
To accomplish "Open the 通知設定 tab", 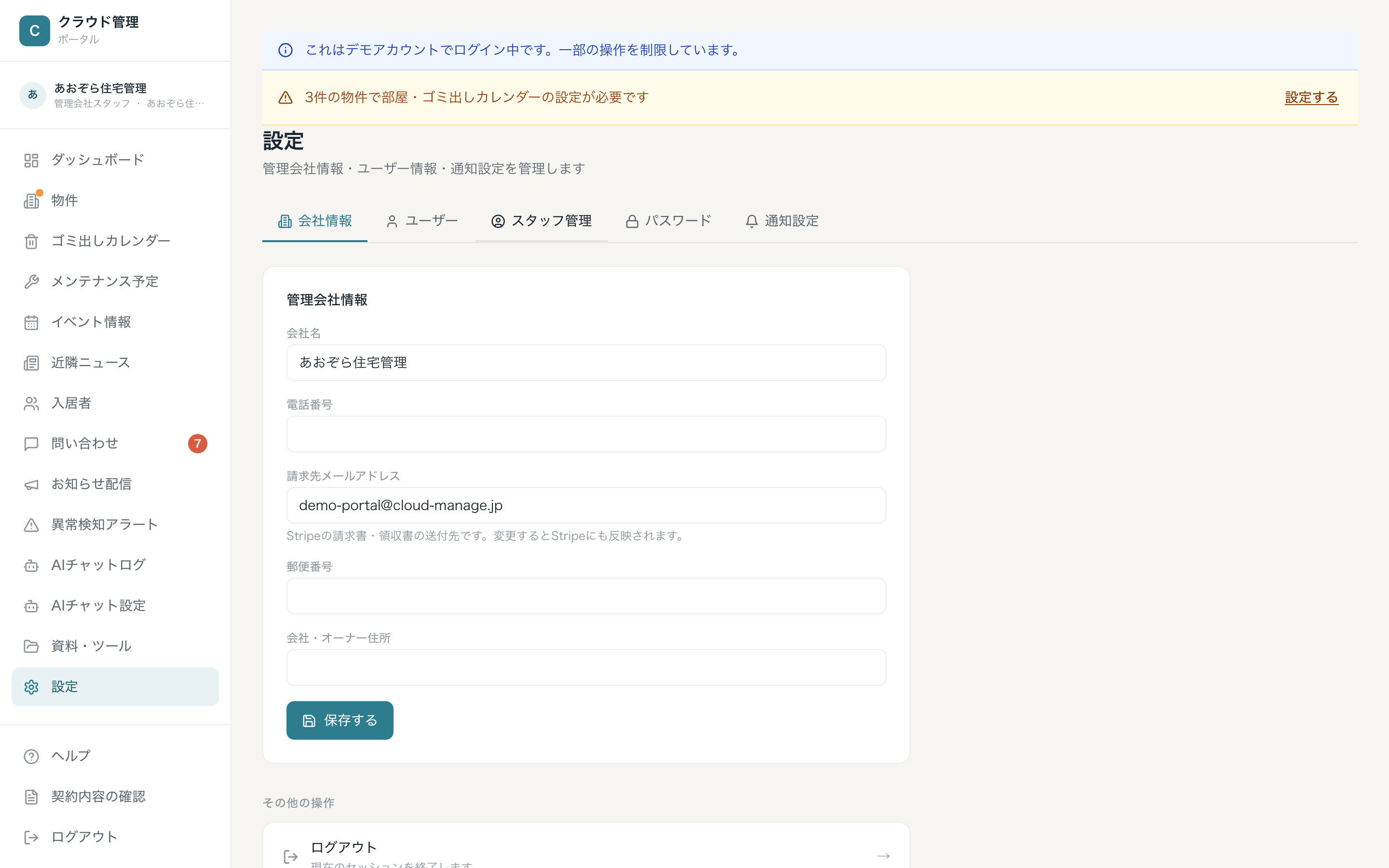I will (x=782, y=221).
